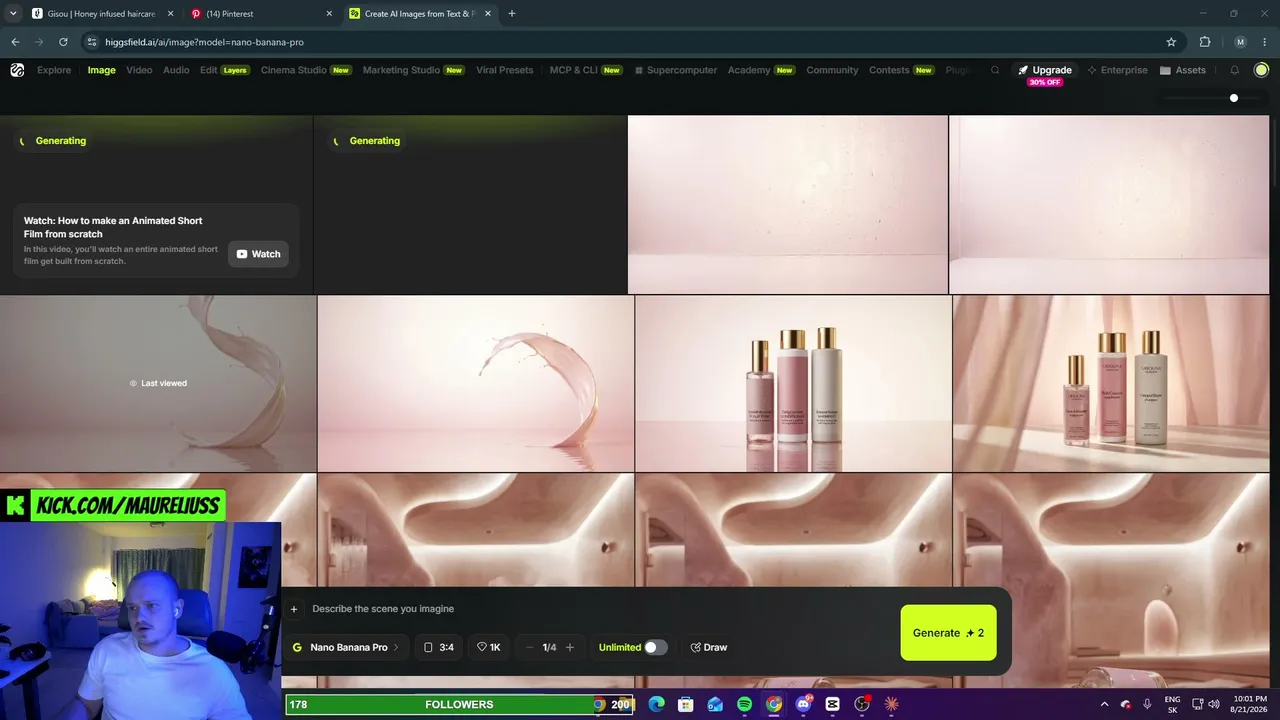Click the microphone icon in the system tray
1280x720 pixels.
(x=1147, y=704)
